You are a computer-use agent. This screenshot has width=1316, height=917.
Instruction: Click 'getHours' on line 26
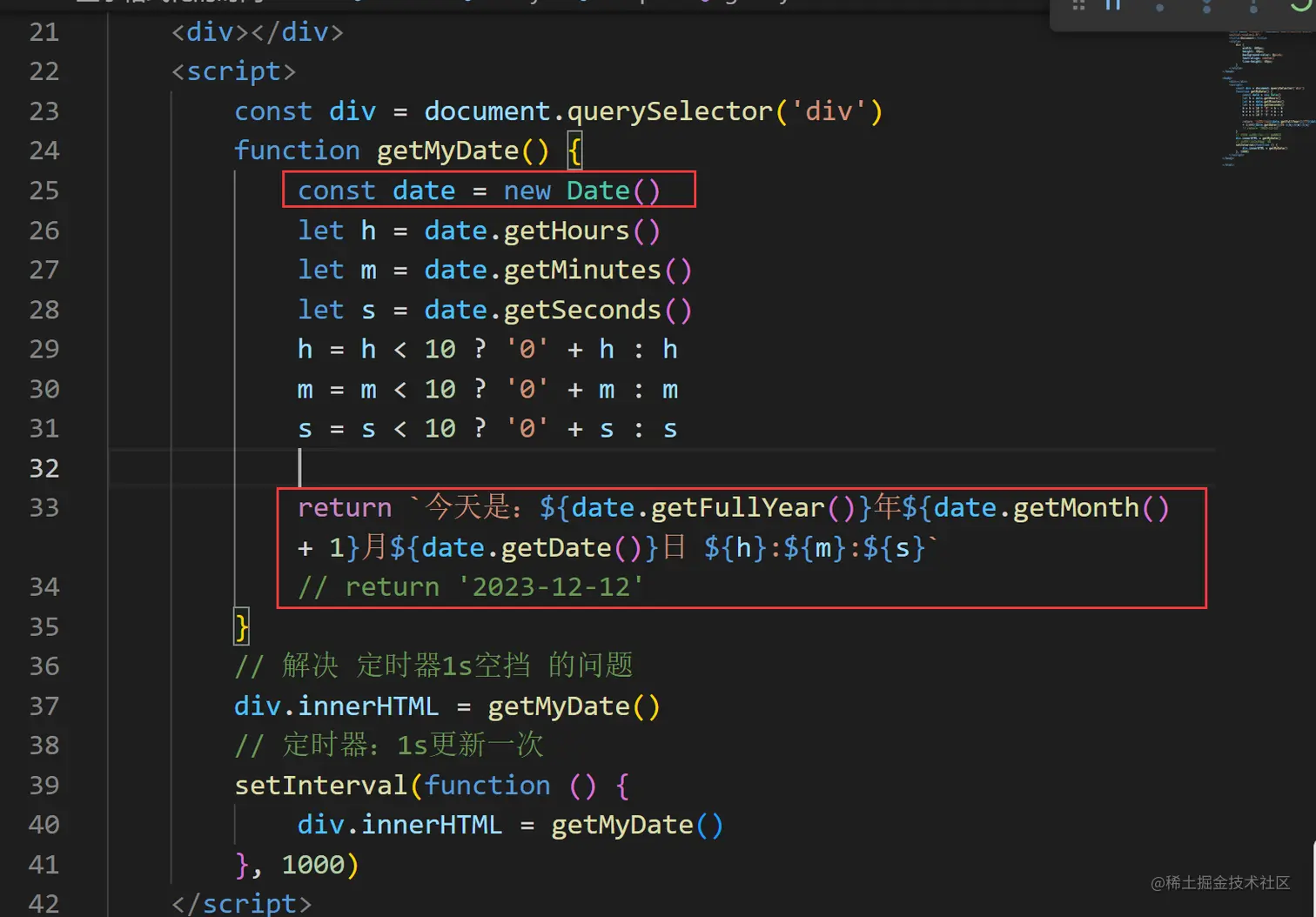coord(567,231)
